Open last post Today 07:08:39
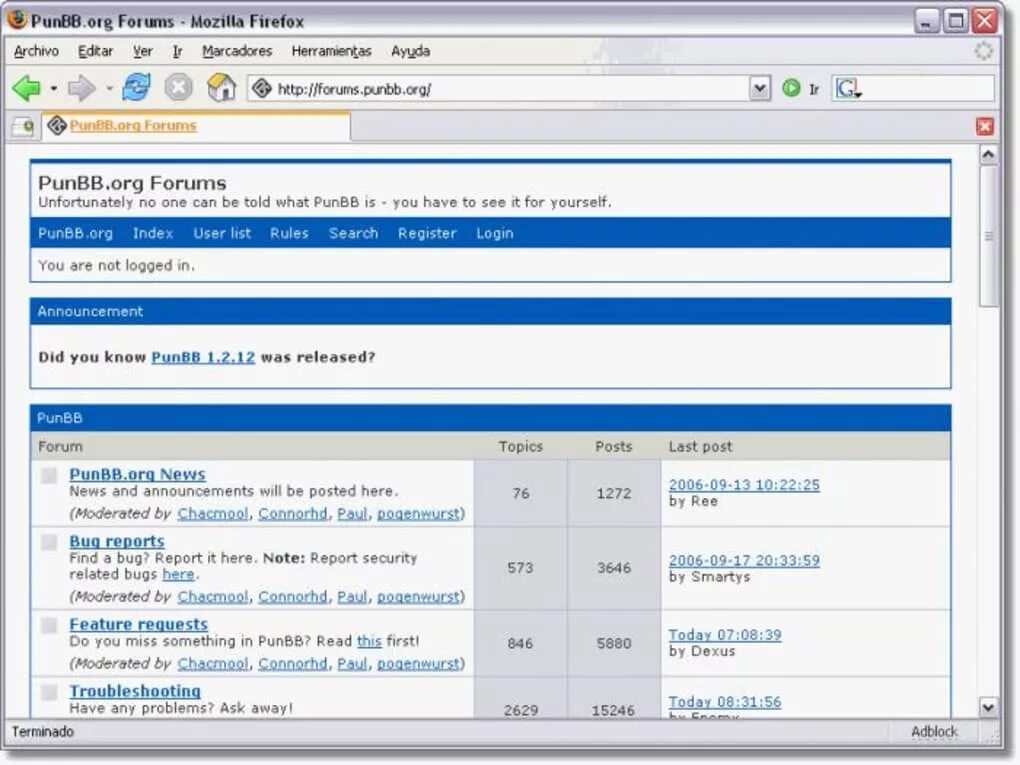The width and height of the screenshot is (1020, 765). tap(725, 635)
